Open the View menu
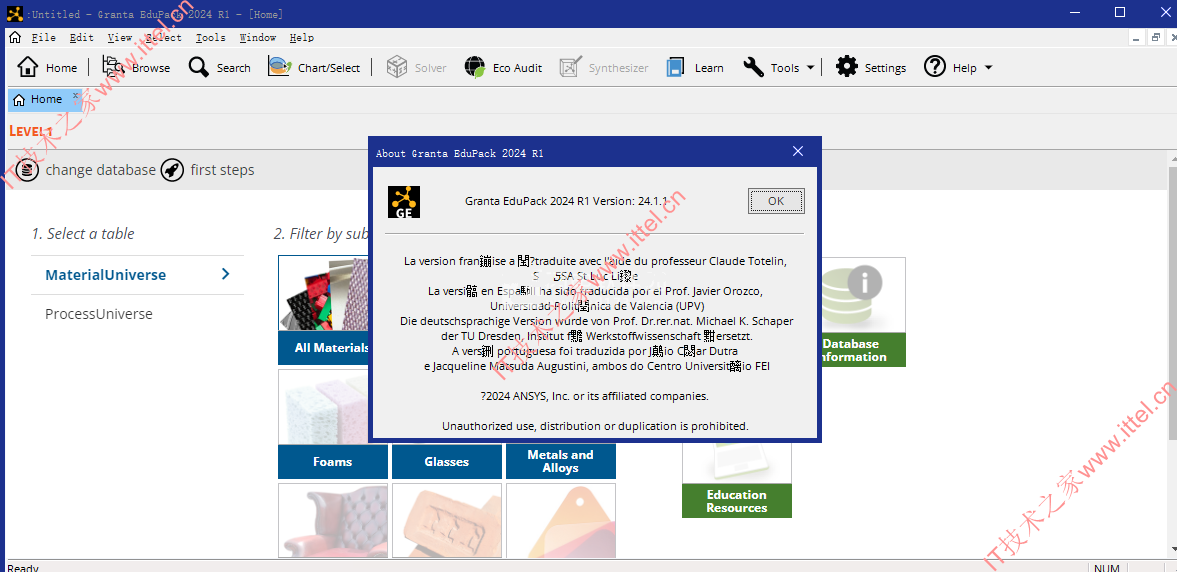The height and width of the screenshot is (572, 1177). click(119, 38)
